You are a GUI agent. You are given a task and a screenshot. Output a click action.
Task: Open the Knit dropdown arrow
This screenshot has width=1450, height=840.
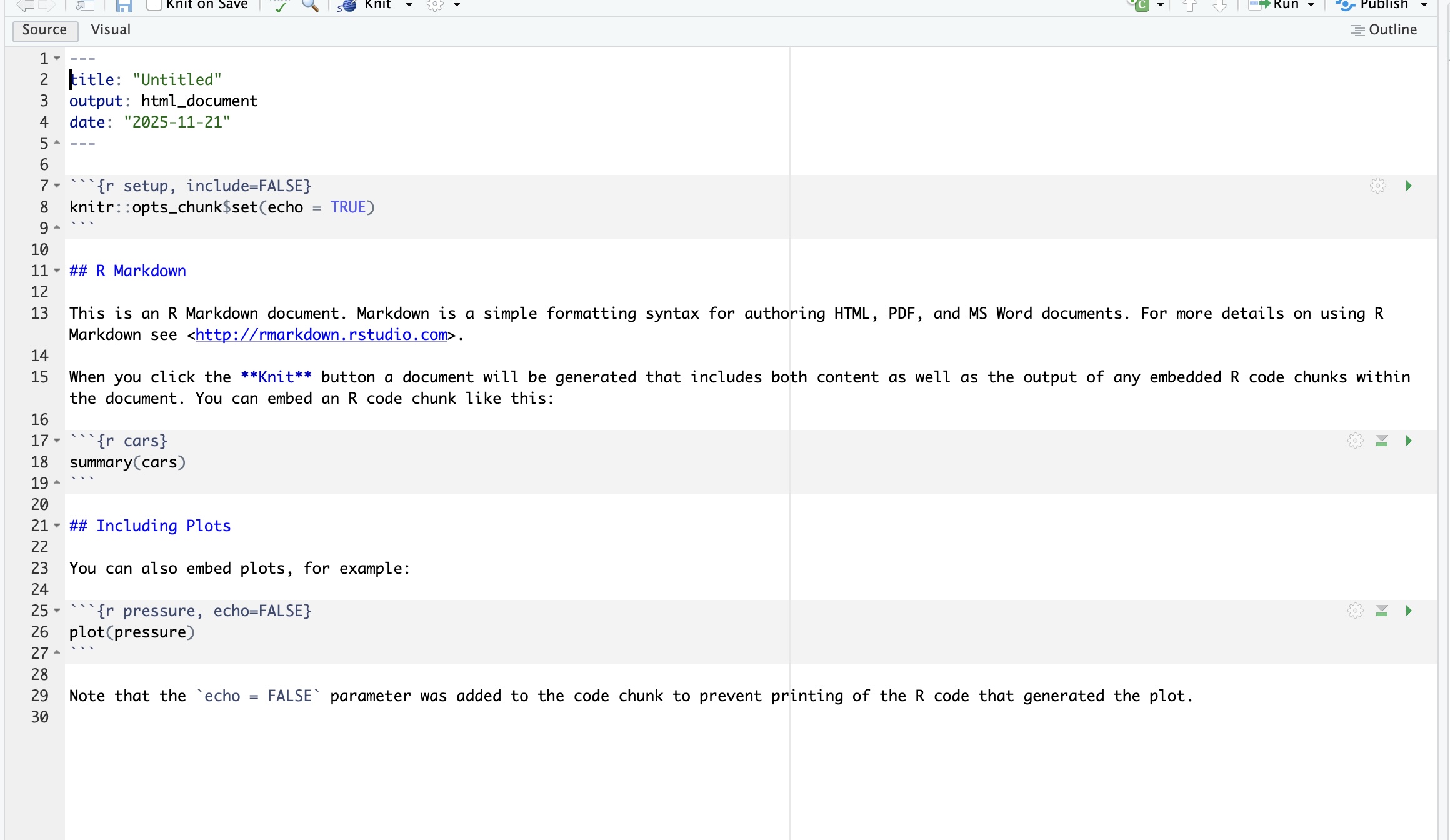coord(409,5)
